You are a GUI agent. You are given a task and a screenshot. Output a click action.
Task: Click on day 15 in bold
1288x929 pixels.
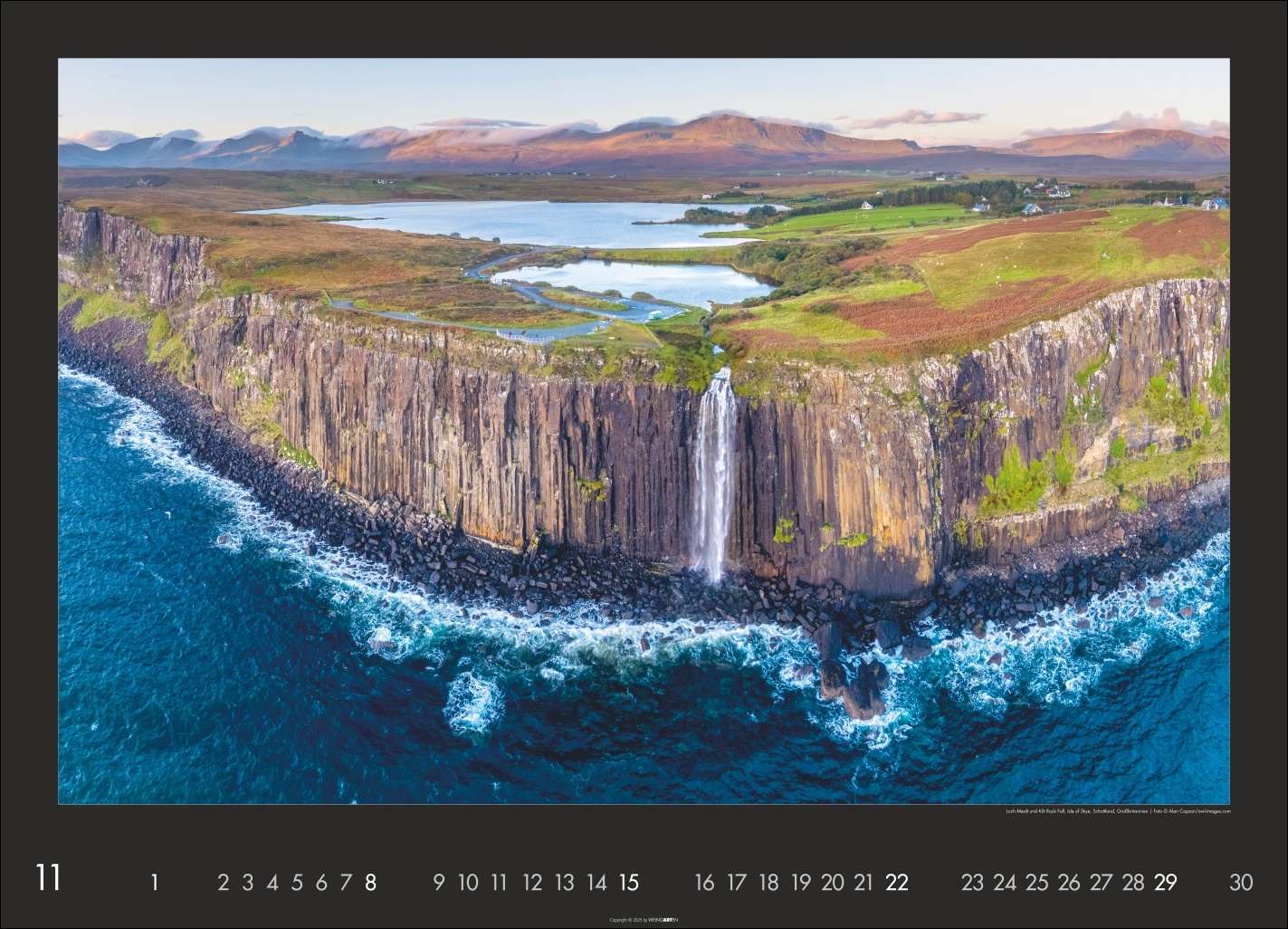click(x=629, y=882)
